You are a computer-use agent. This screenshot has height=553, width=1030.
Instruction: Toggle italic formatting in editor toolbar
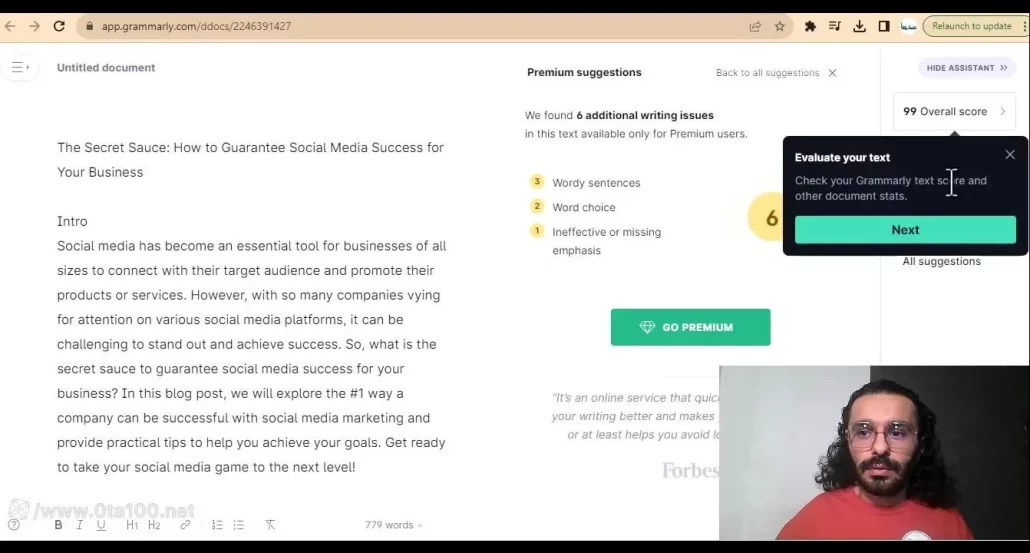pyautogui.click(x=79, y=525)
